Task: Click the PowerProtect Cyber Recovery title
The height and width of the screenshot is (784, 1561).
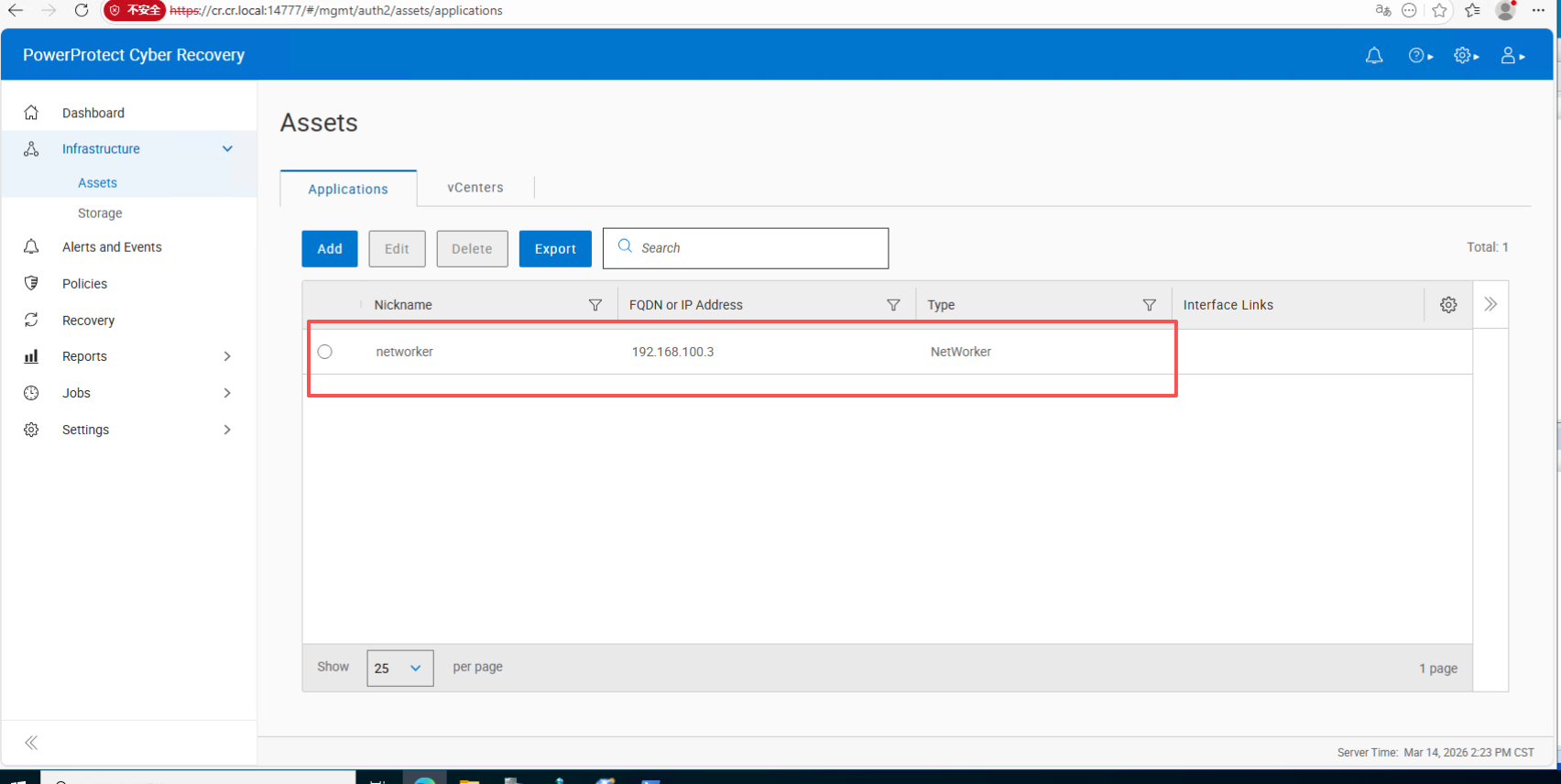Action: click(x=134, y=55)
